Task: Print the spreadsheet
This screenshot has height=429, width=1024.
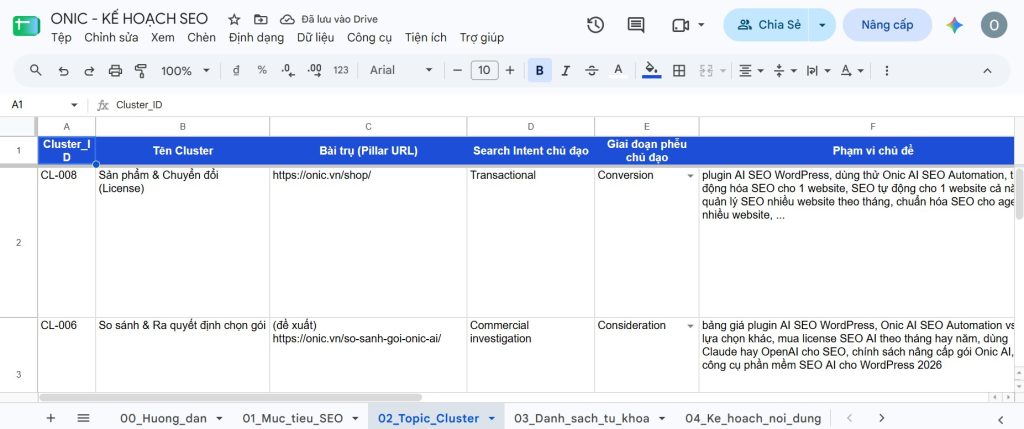Action: click(x=115, y=71)
